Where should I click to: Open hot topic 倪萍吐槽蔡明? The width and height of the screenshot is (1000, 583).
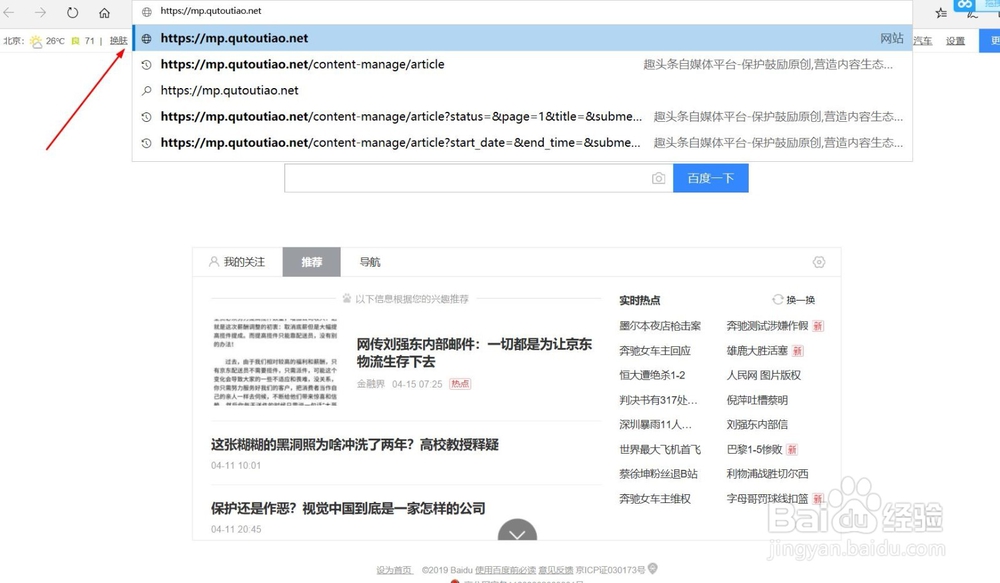tap(757, 400)
